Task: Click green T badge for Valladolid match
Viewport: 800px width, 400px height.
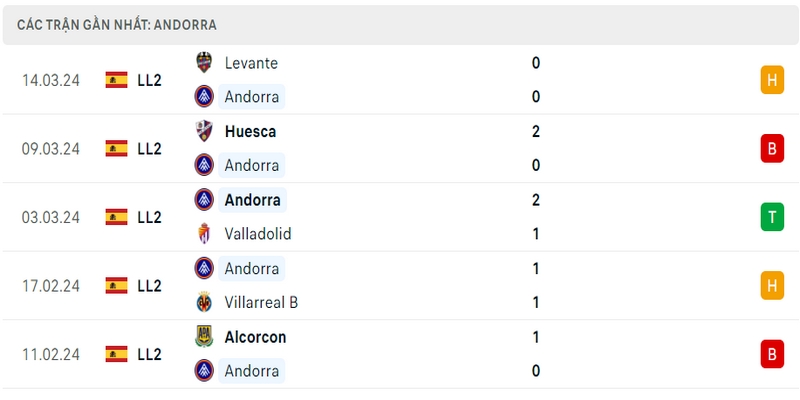Action: [772, 217]
